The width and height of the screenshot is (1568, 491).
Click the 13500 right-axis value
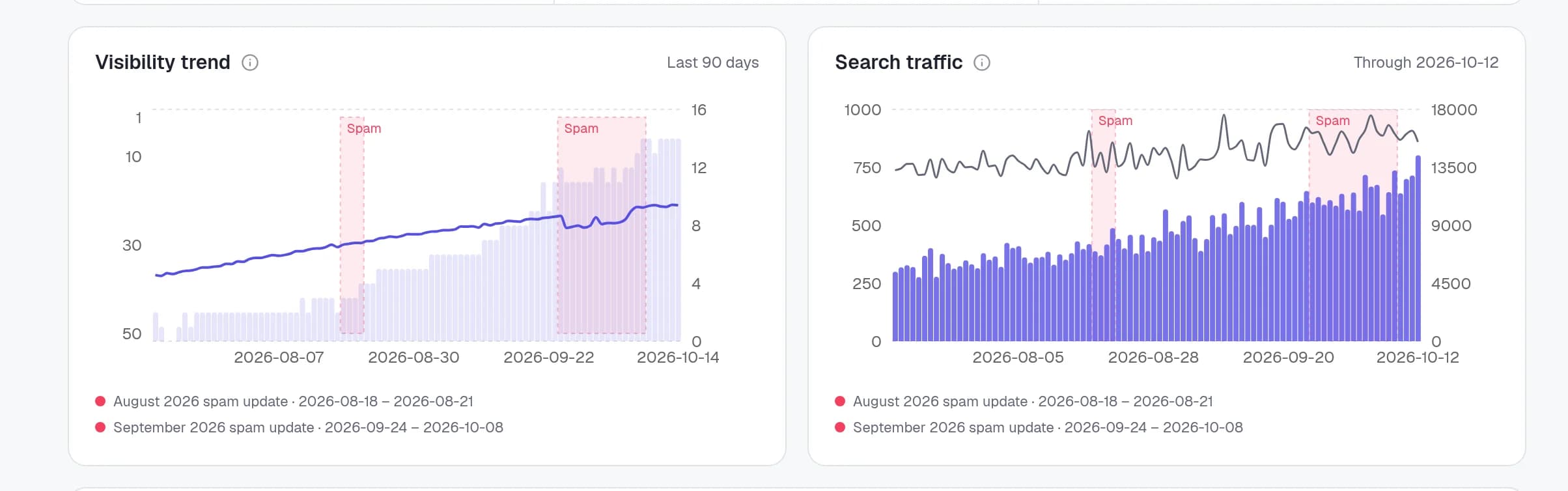(x=1454, y=168)
